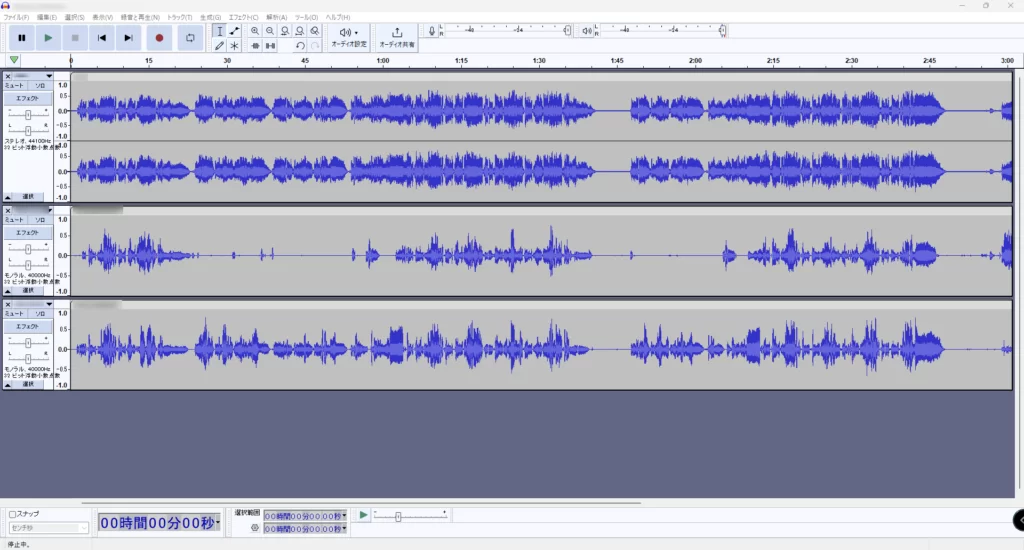Select the Draw pencil tool

click(x=219, y=45)
